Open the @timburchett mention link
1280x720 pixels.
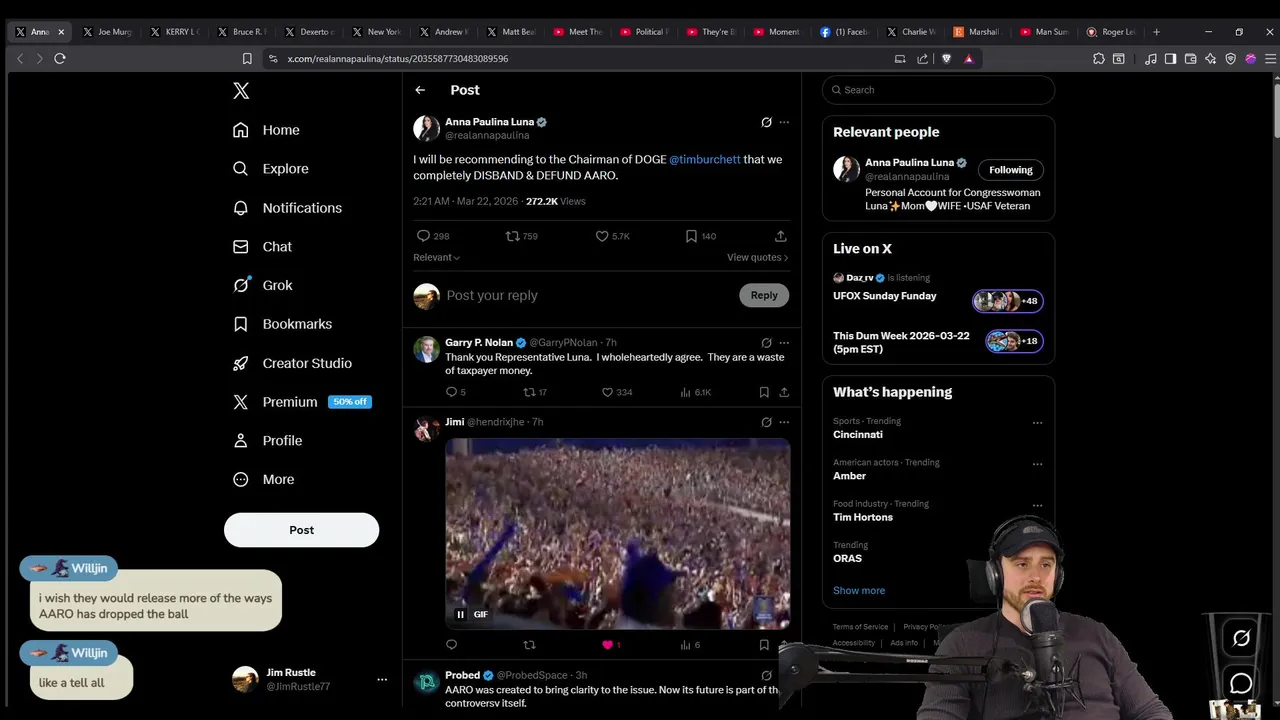pos(705,160)
